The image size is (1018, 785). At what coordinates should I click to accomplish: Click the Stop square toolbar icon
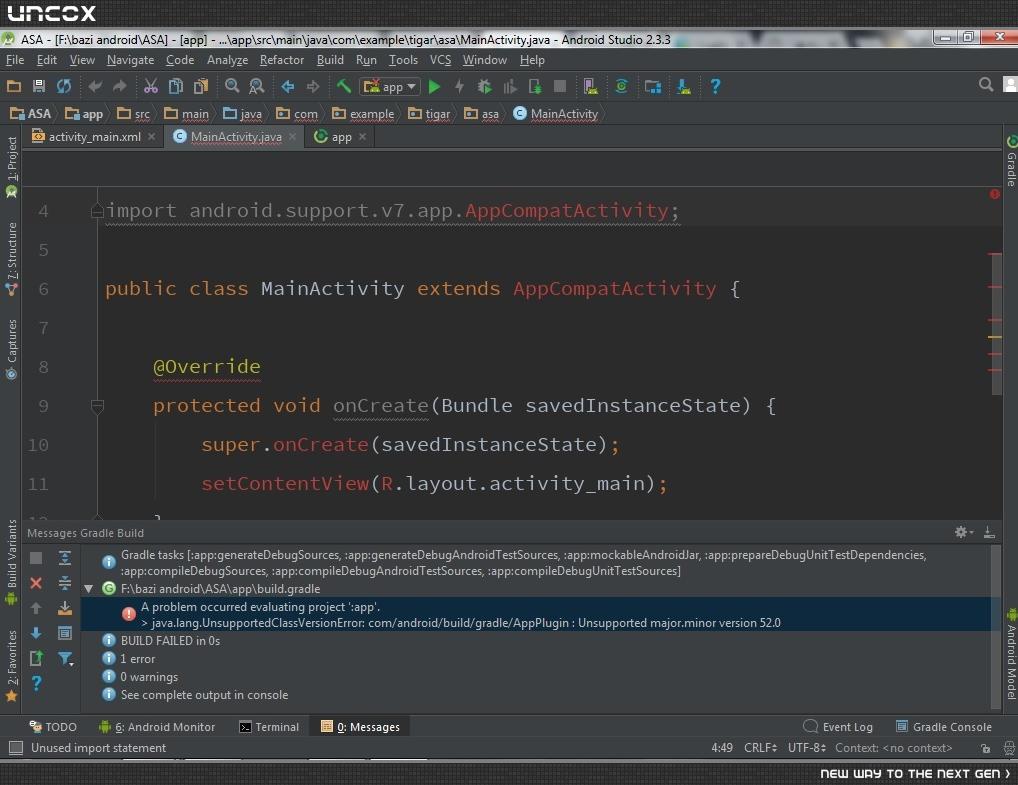560,86
